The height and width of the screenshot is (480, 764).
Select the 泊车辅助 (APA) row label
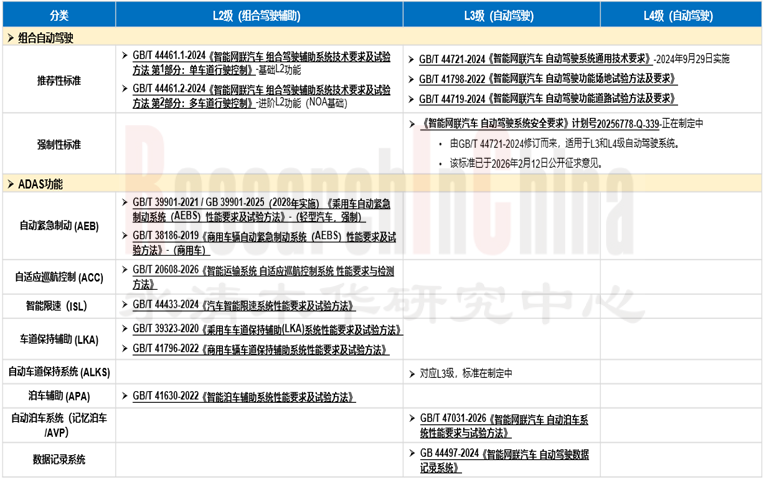[59, 396]
